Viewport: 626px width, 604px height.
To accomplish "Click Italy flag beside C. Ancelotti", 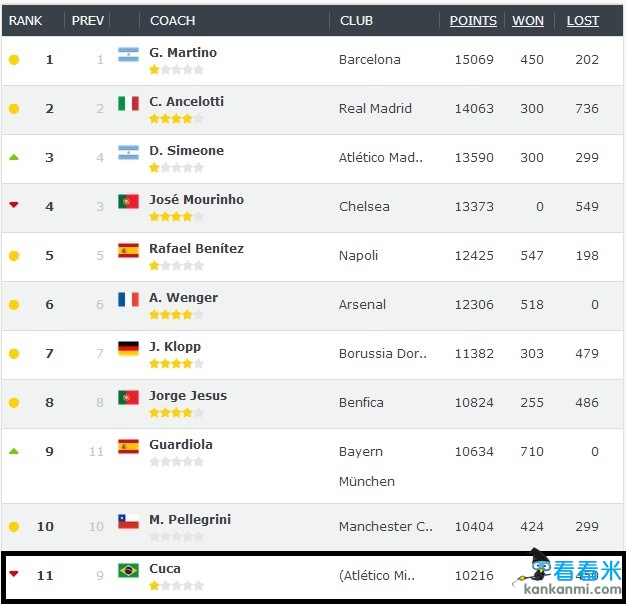I will 128,103.
